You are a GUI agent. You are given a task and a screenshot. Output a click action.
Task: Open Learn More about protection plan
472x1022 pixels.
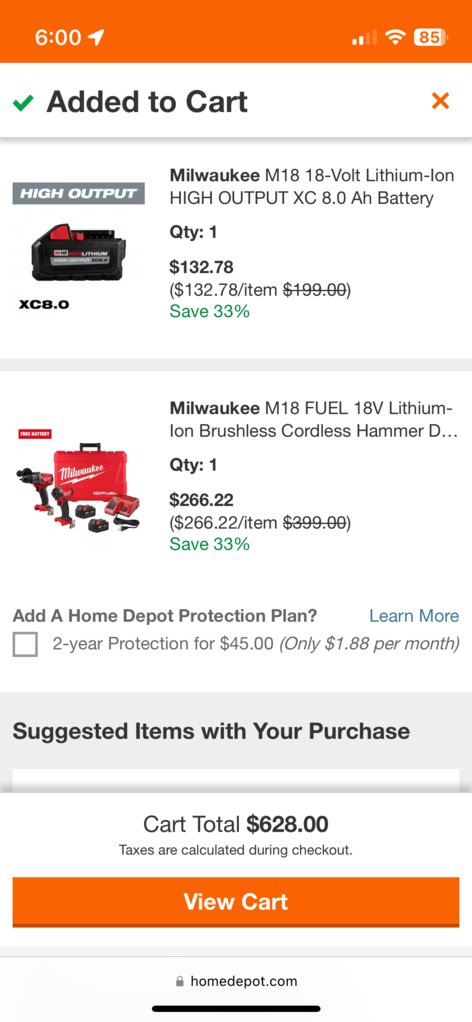click(414, 616)
